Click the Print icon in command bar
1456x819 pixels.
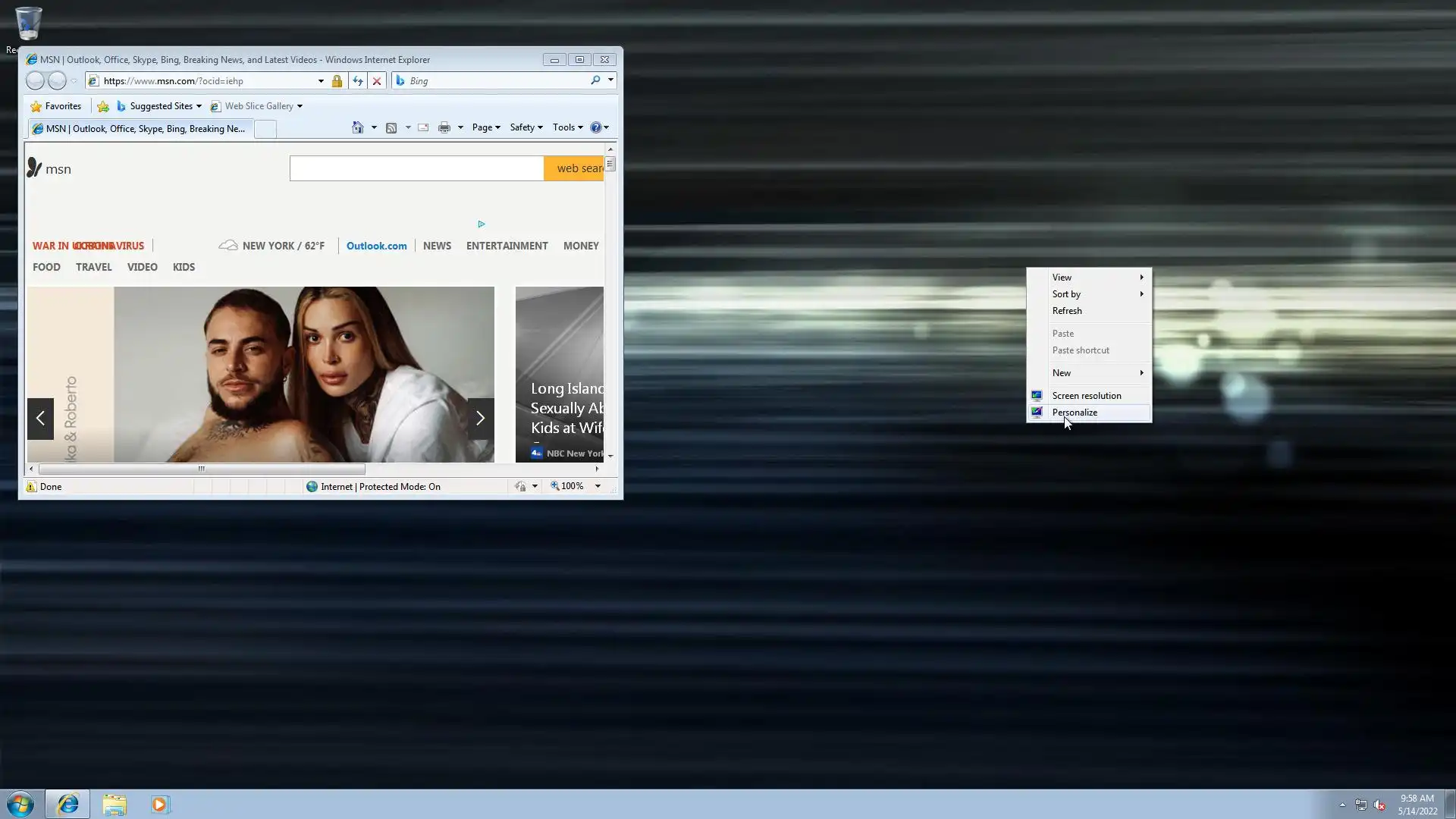click(444, 127)
